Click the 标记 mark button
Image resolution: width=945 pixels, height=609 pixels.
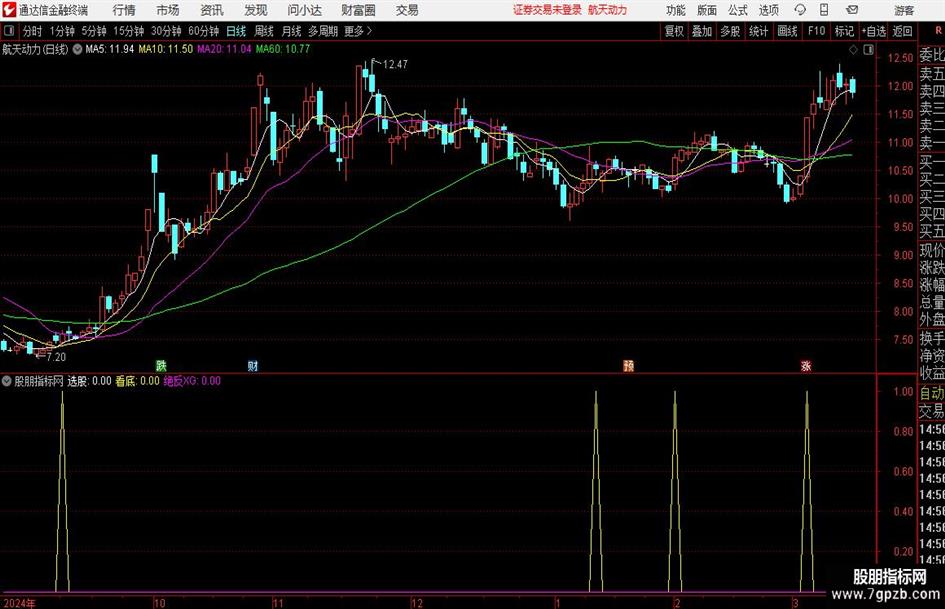(844, 31)
